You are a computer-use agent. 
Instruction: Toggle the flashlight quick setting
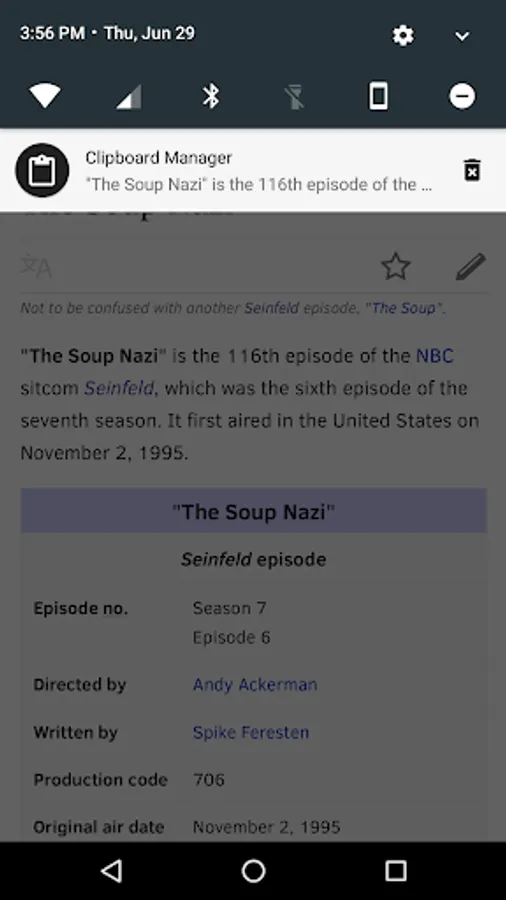(x=294, y=96)
